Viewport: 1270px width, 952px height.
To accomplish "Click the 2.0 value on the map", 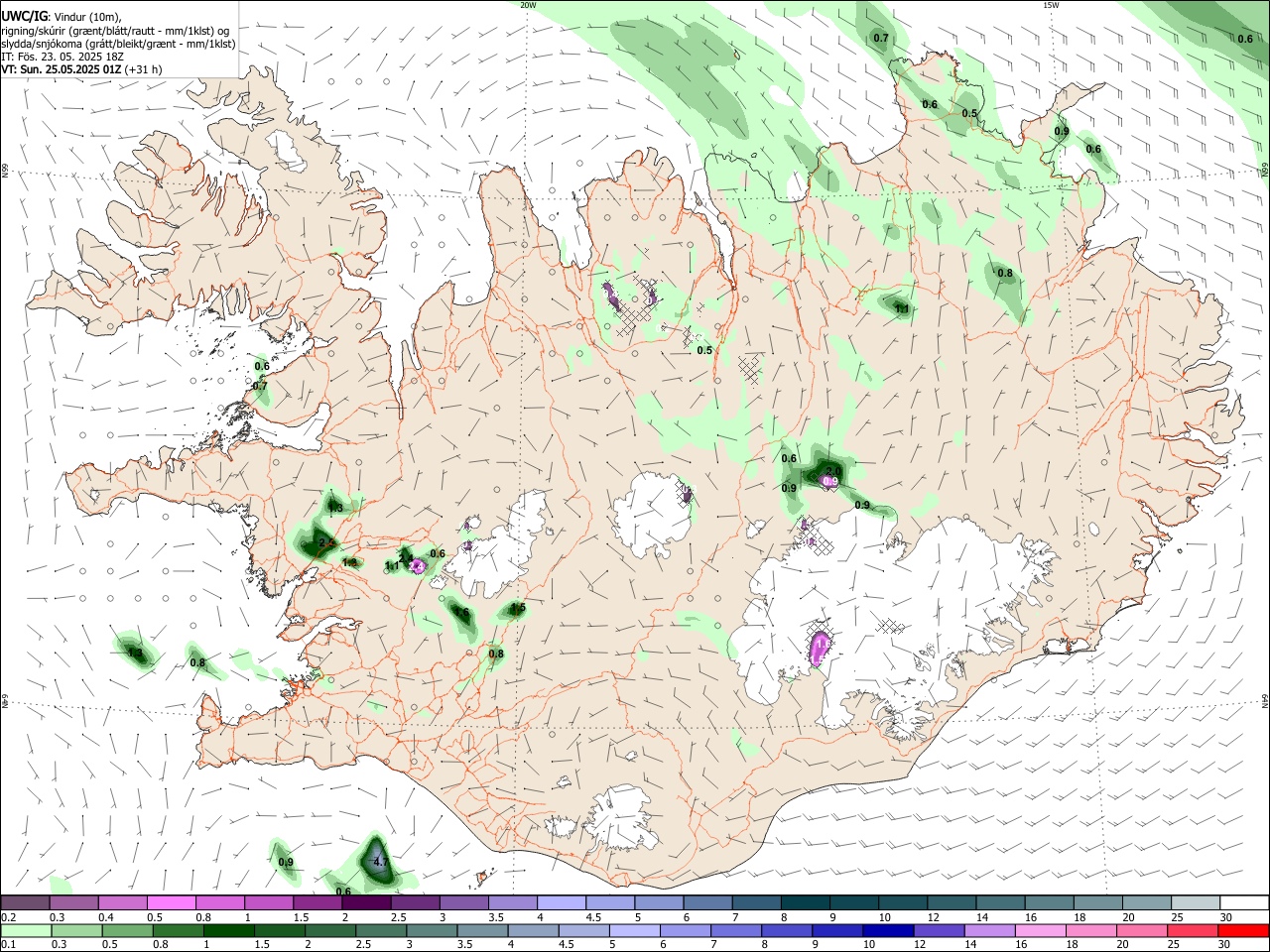I will 834,470.
